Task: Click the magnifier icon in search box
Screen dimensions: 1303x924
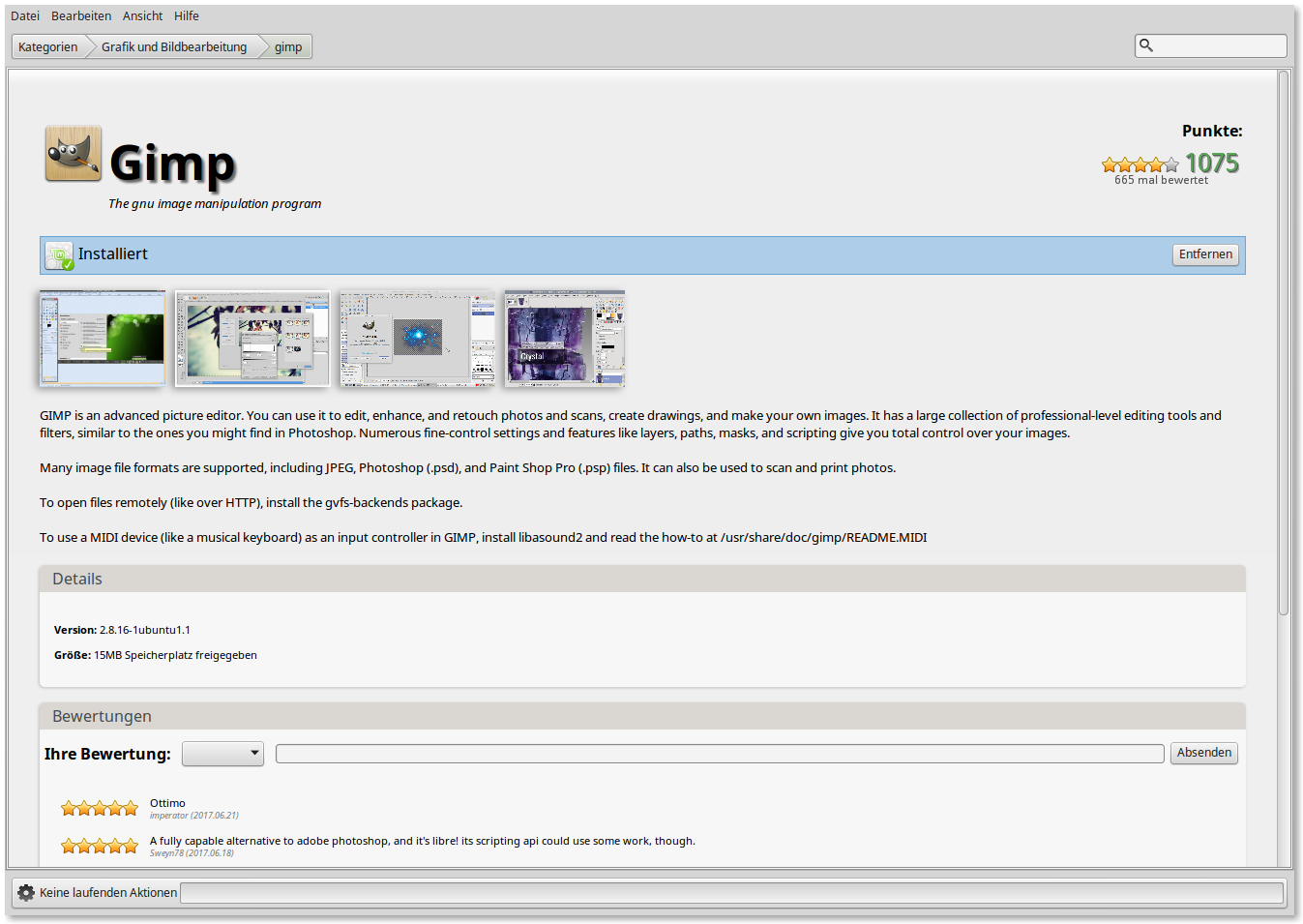Action: point(1146,45)
